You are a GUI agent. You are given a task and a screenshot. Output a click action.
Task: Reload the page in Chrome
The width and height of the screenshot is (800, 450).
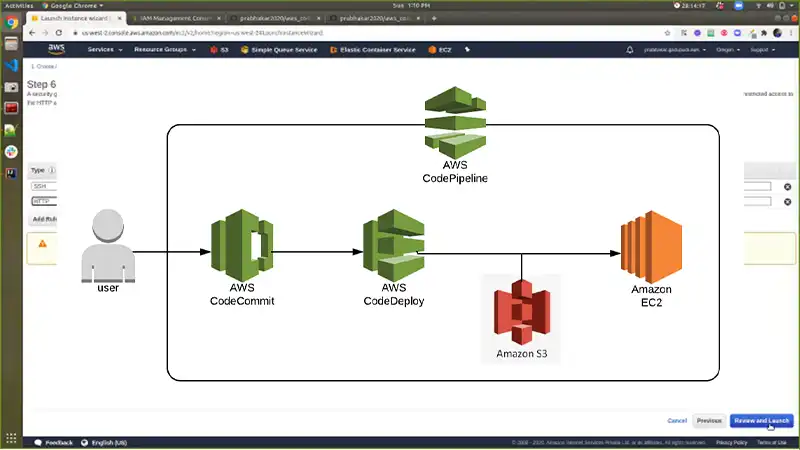click(59, 33)
